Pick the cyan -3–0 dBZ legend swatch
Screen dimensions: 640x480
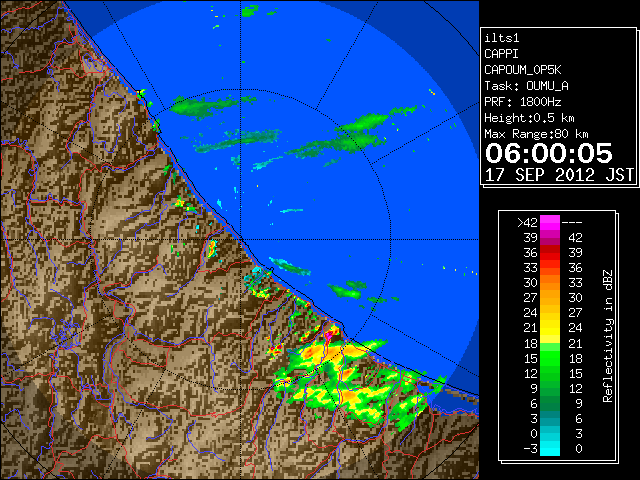click(550, 448)
